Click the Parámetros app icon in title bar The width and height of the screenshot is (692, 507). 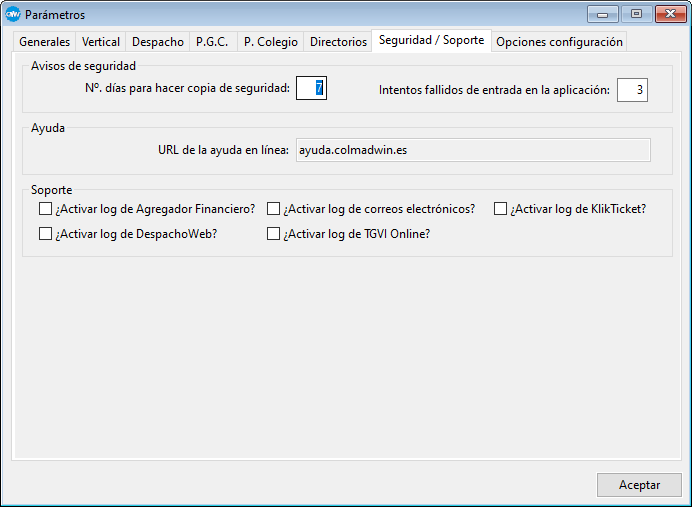13,15
